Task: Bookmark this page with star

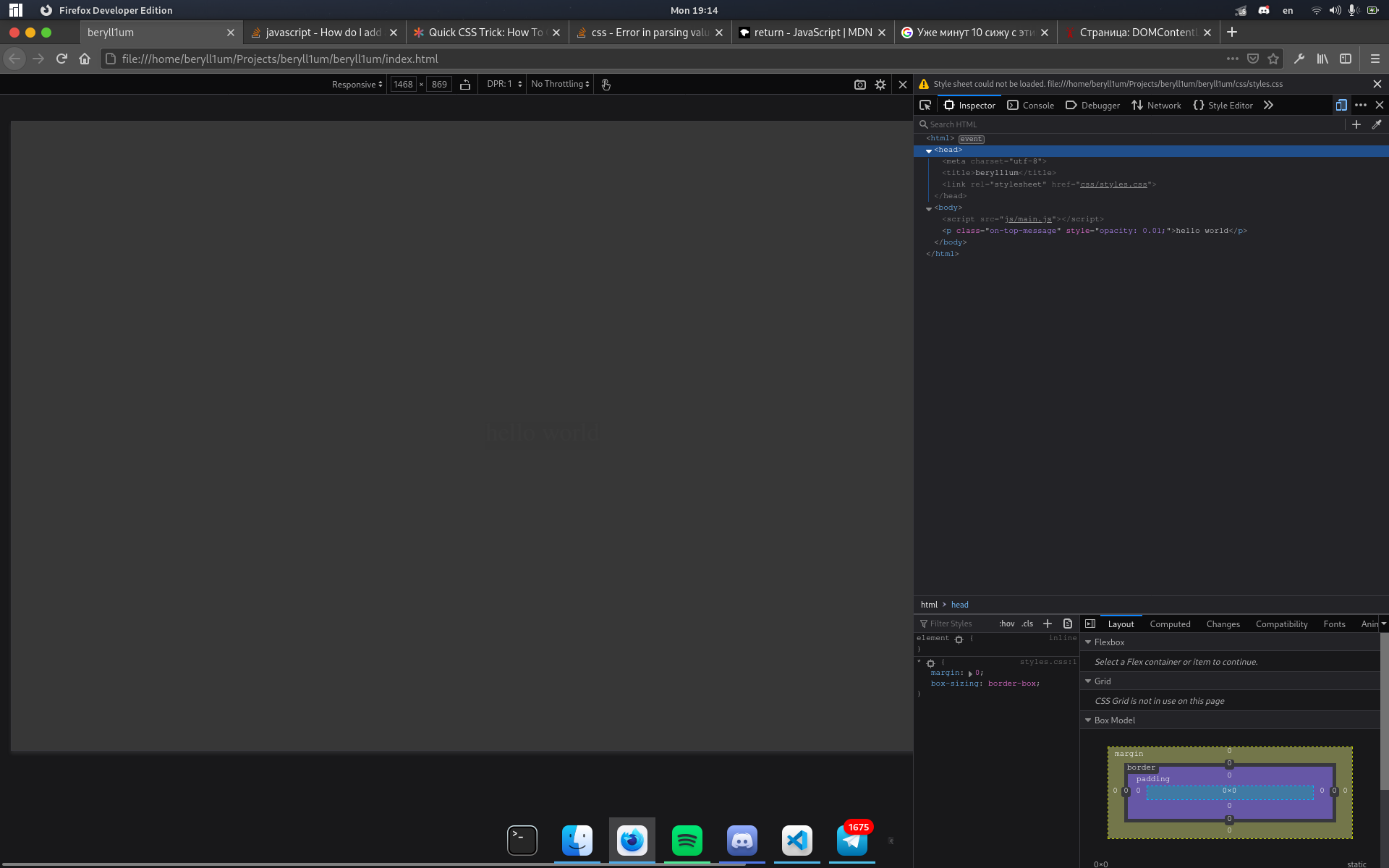Action: tap(1273, 59)
